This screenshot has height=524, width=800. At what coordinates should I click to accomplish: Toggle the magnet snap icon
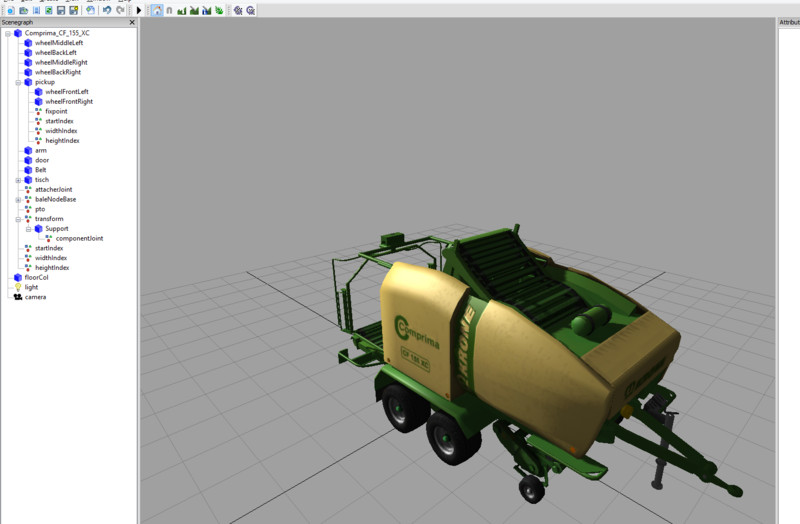(169, 10)
